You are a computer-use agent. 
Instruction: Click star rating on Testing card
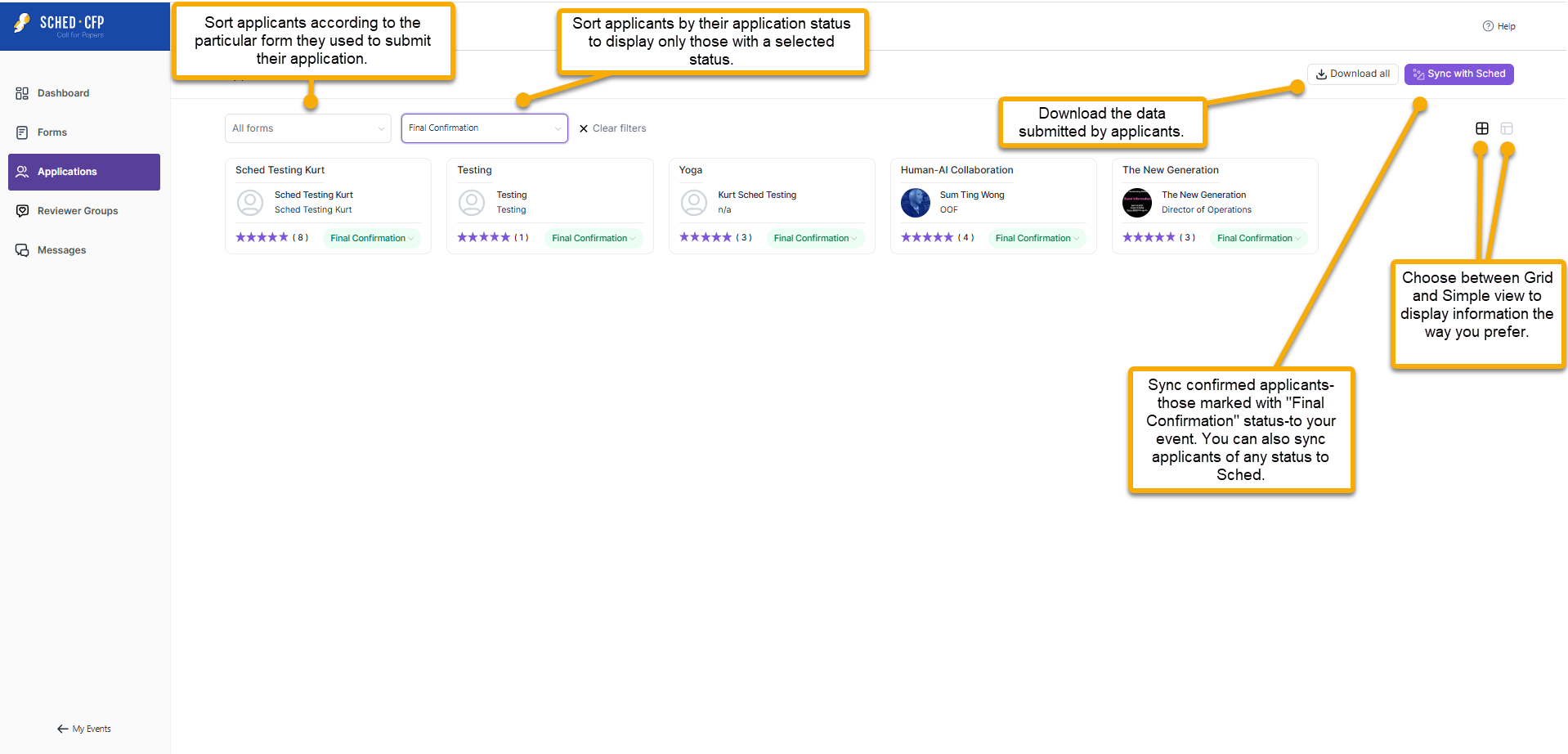pyautogui.click(x=483, y=238)
